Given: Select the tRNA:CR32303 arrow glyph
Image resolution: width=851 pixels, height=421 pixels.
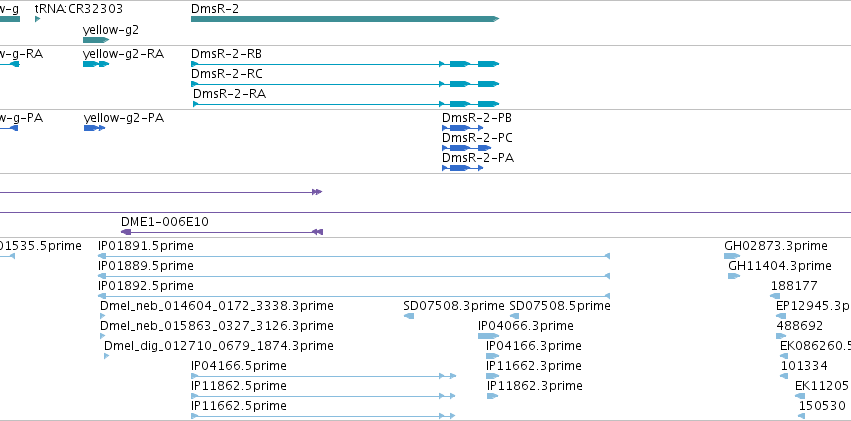Looking at the screenshot, I should [37, 19].
